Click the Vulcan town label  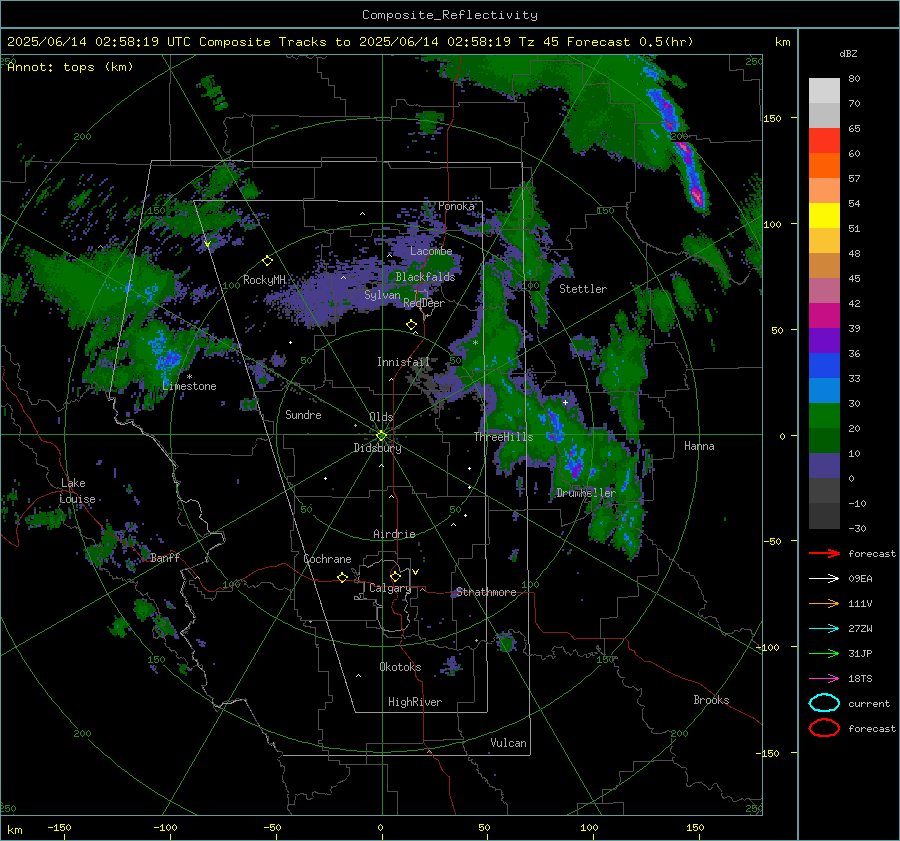(x=508, y=743)
